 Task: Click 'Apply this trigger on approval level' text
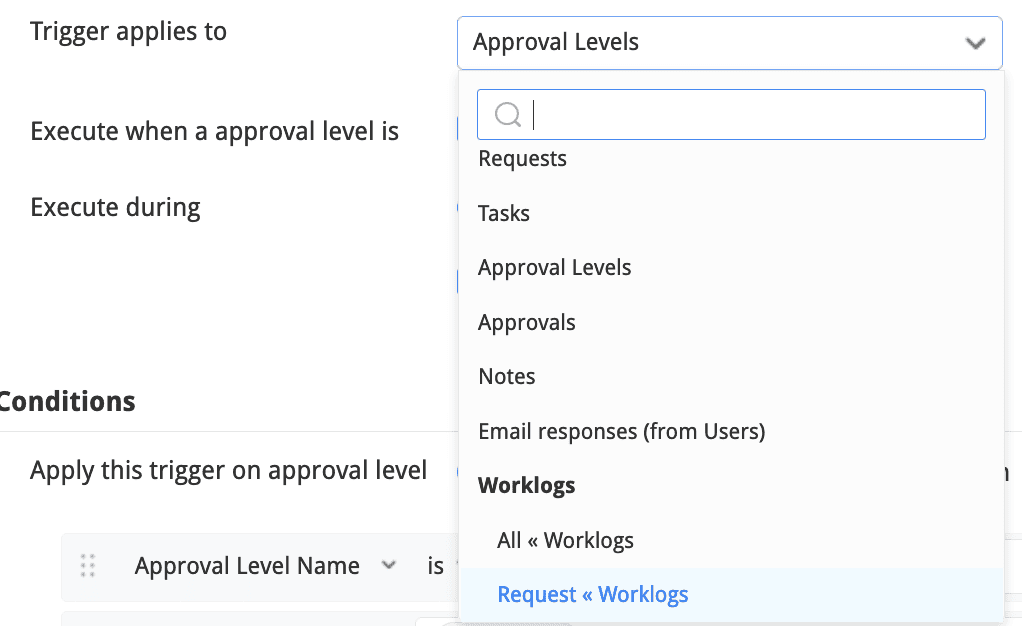[x=228, y=470]
